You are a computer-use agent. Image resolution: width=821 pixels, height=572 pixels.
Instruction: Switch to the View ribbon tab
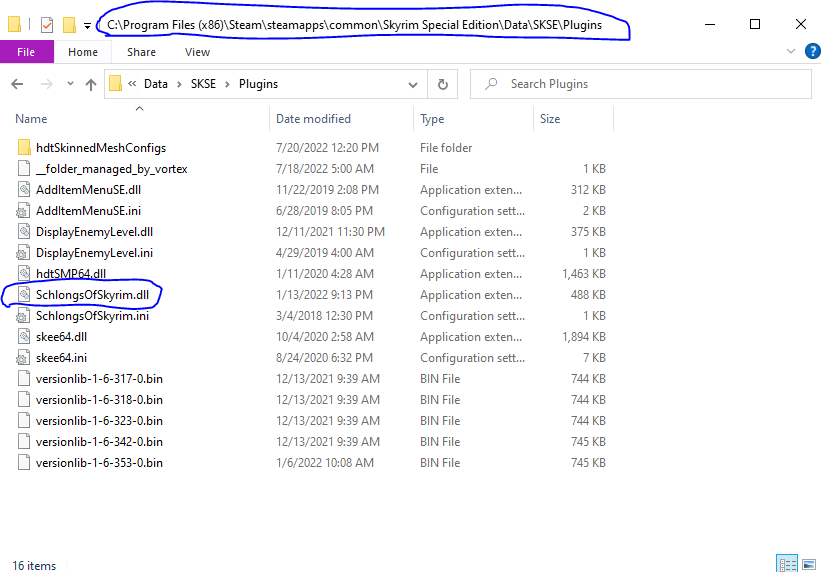click(x=197, y=52)
